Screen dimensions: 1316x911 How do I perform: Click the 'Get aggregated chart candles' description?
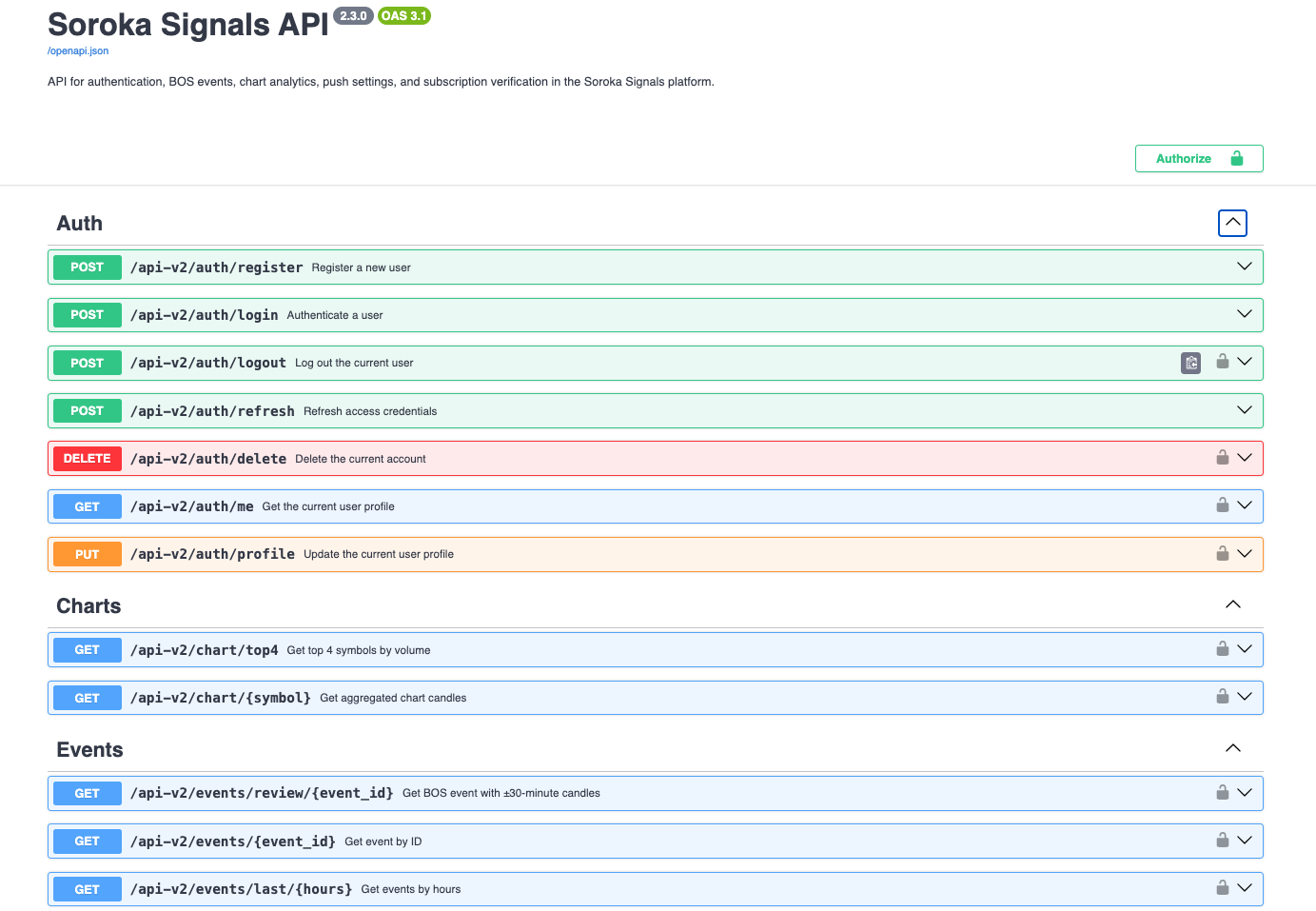click(x=393, y=698)
